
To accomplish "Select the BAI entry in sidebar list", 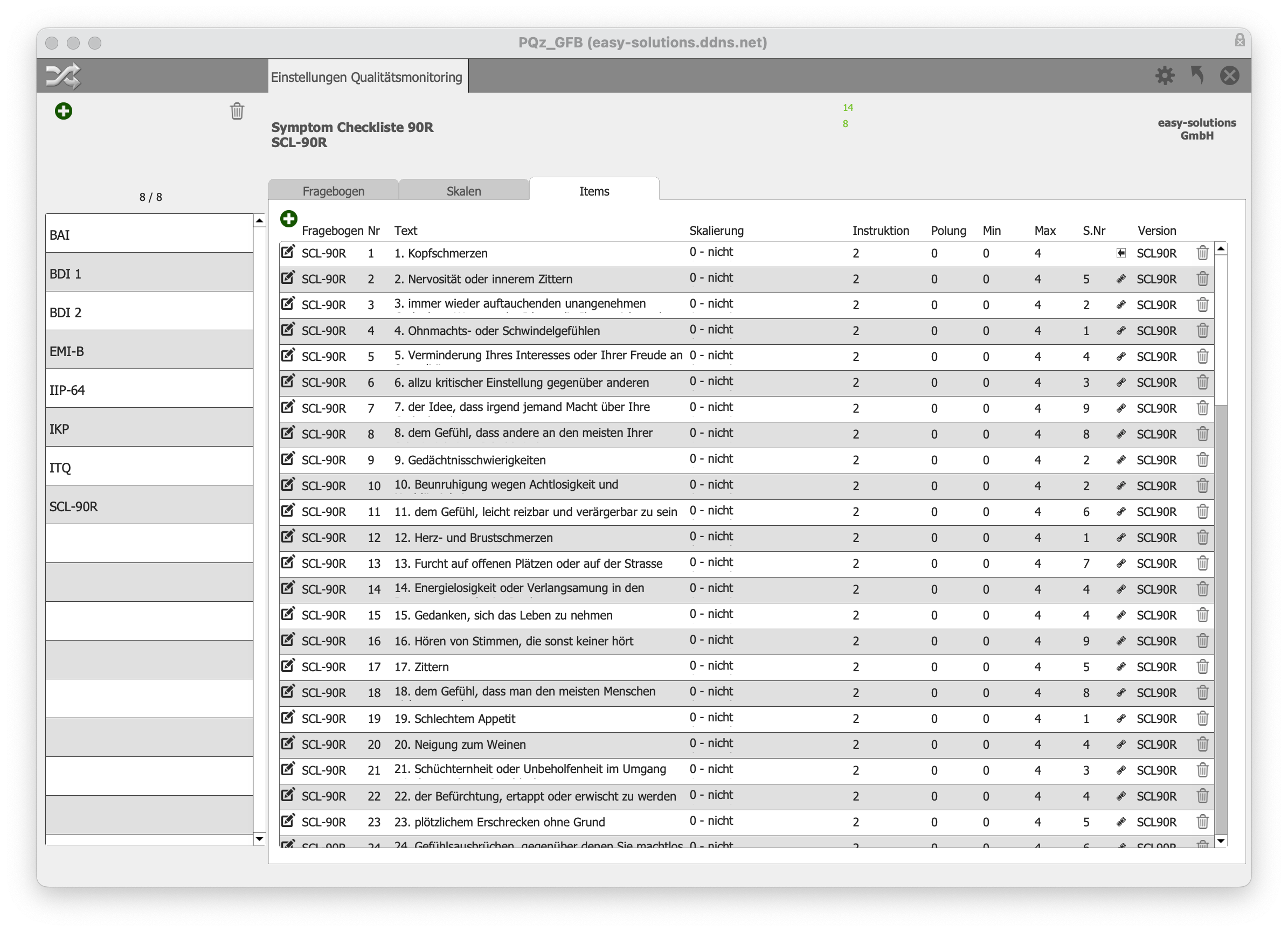I will click(x=150, y=233).
